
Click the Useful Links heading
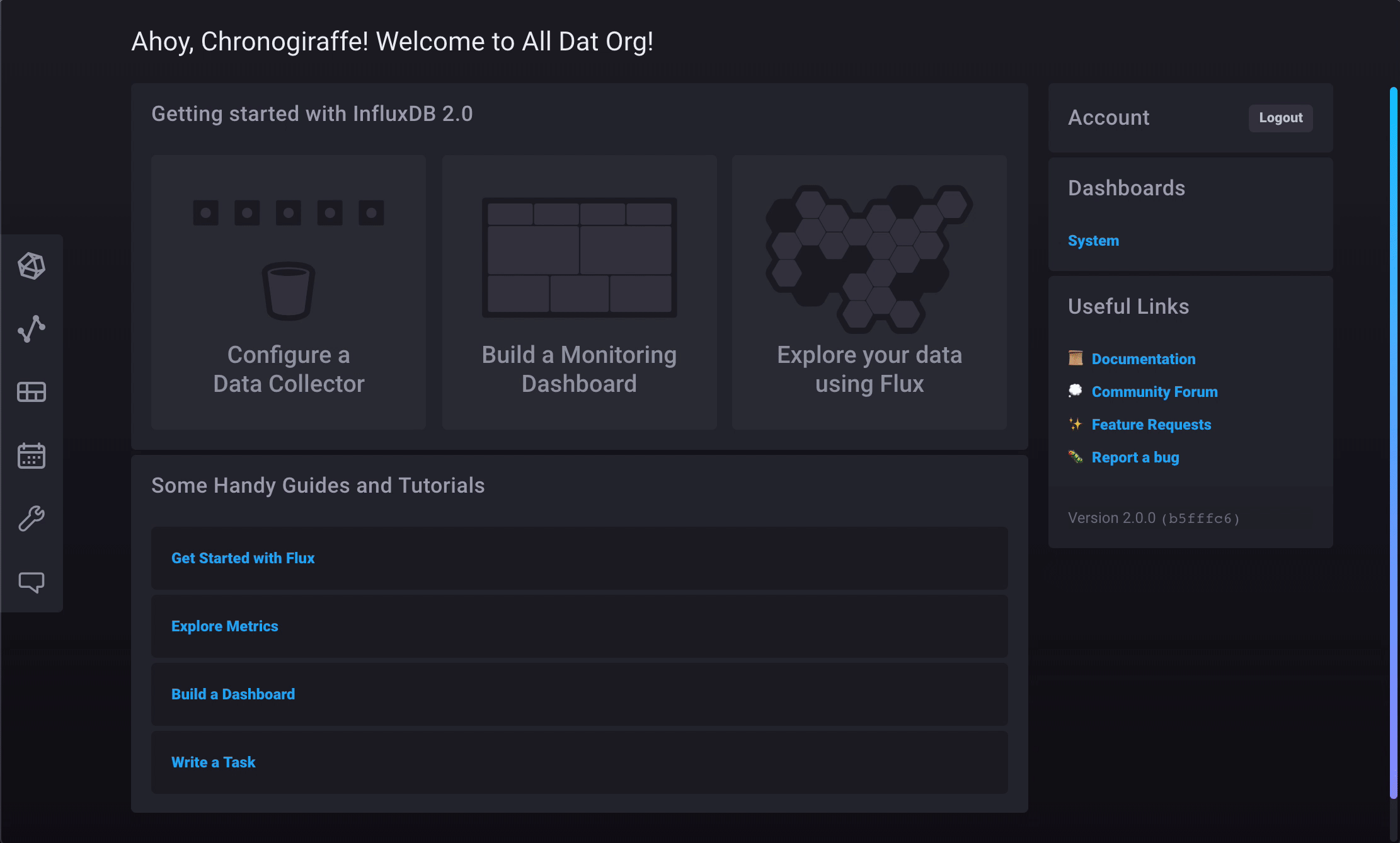click(1128, 306)
